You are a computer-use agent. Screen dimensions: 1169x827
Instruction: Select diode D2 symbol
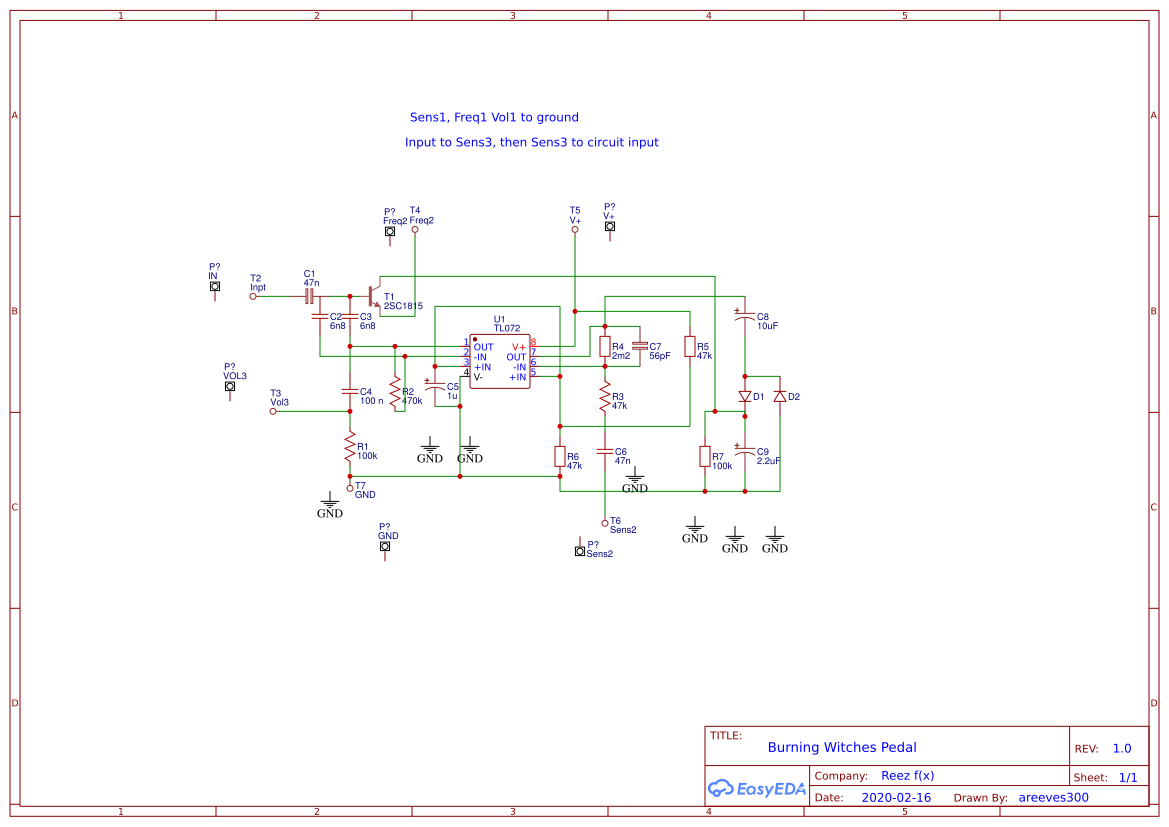point(780,397)
